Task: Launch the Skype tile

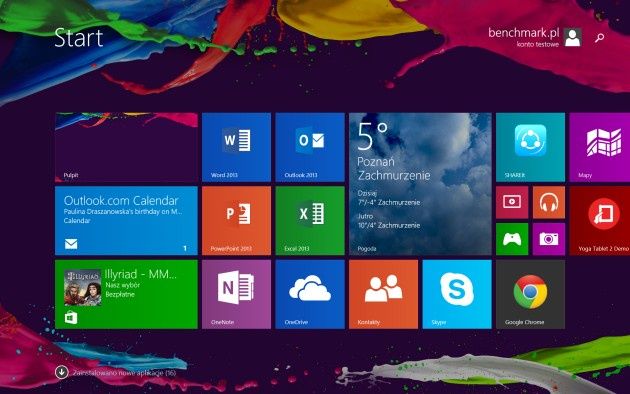Action: (x=457, y=294)
